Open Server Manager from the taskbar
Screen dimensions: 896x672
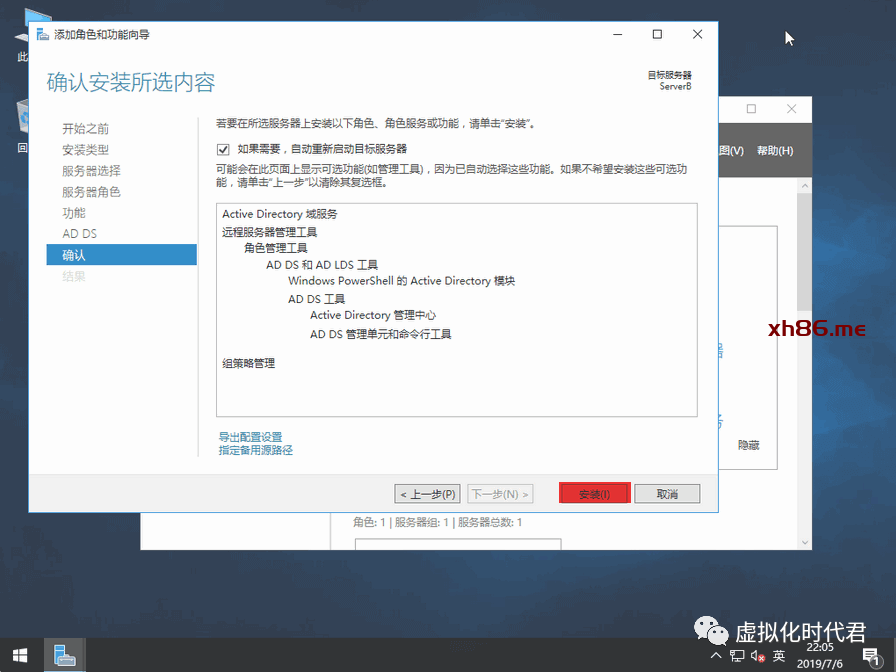pos(65,655)
